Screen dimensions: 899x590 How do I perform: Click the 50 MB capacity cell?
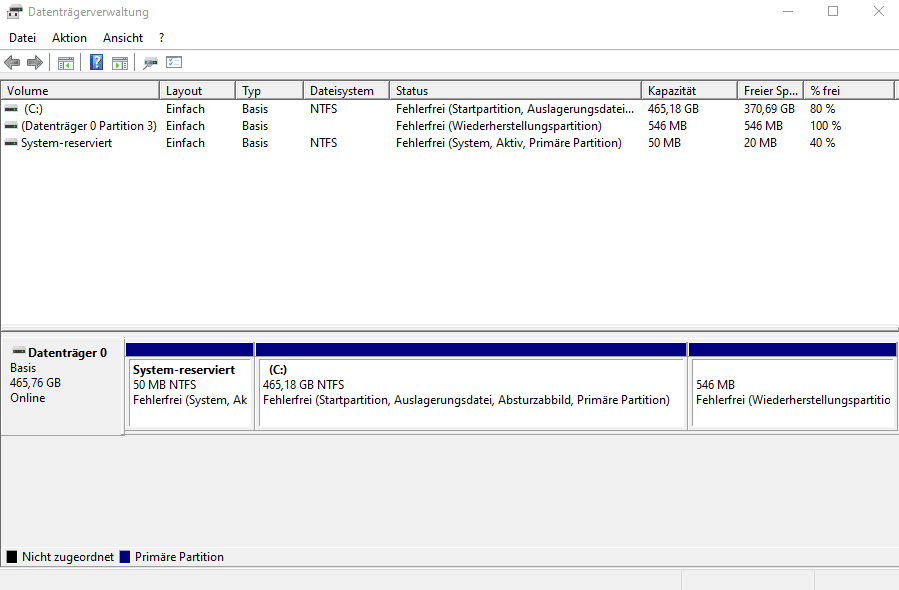click(664, 143)
